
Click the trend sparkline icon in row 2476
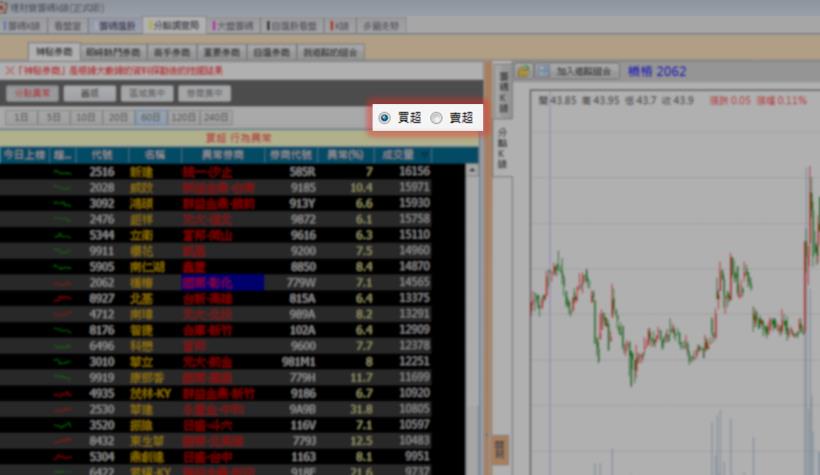63,219
